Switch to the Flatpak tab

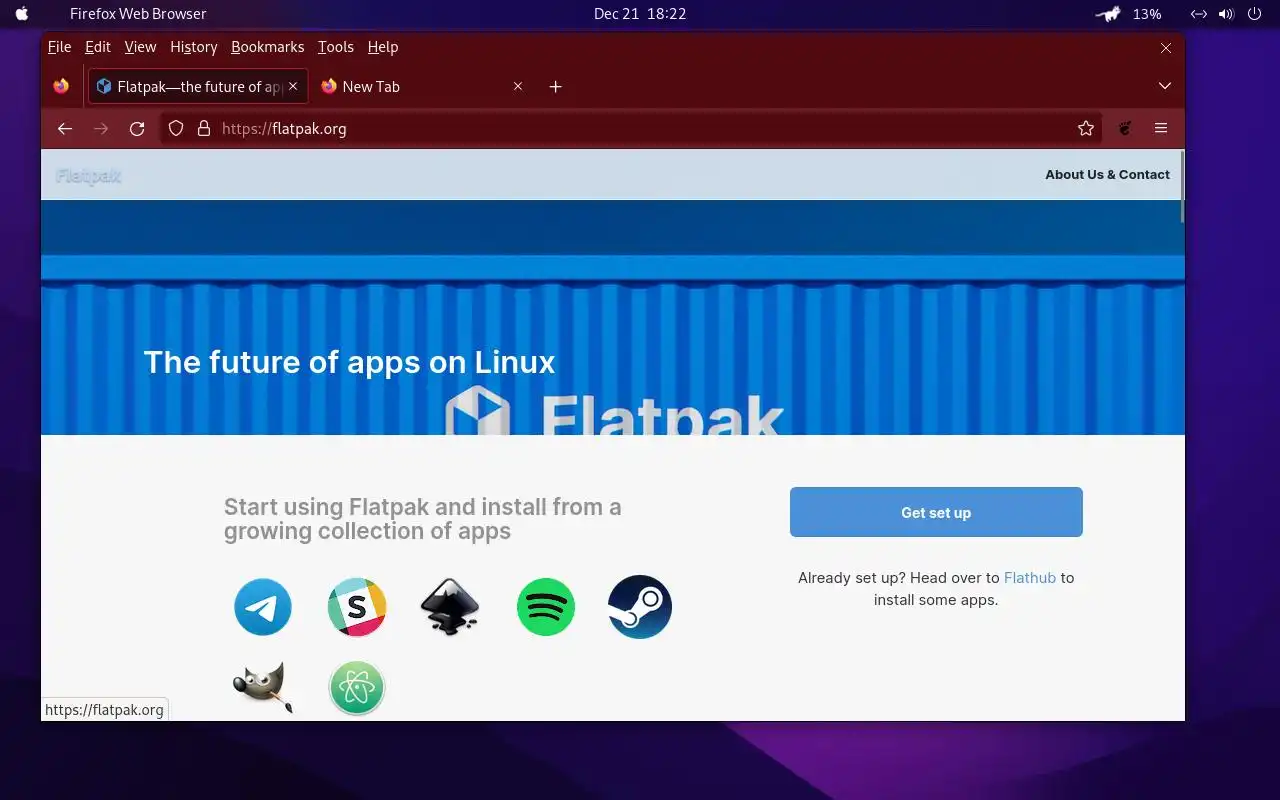[x=198, y=87]
